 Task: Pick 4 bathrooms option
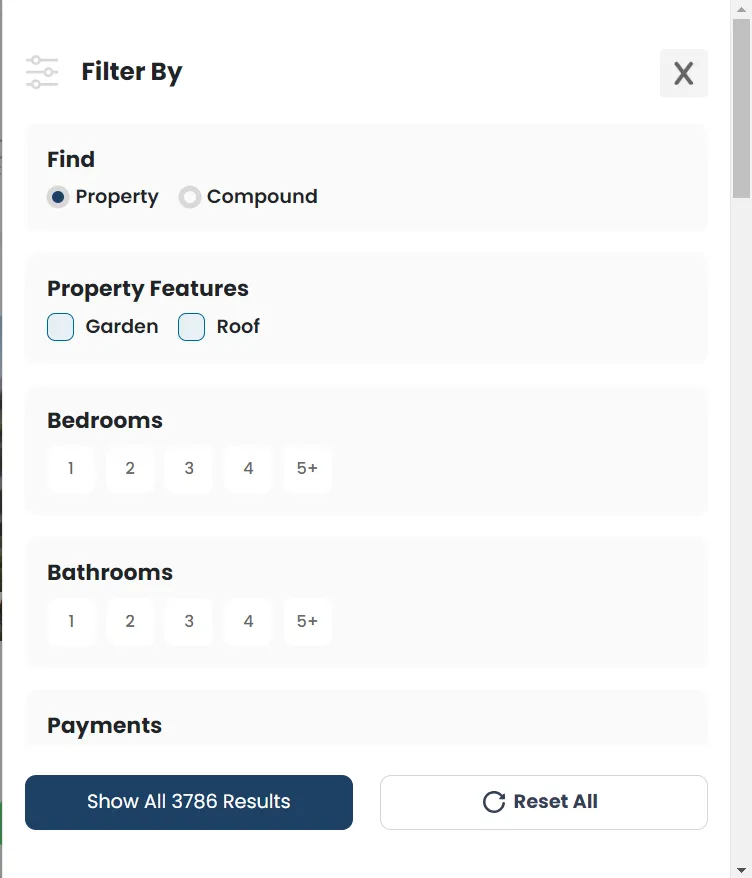click(249, 622)
